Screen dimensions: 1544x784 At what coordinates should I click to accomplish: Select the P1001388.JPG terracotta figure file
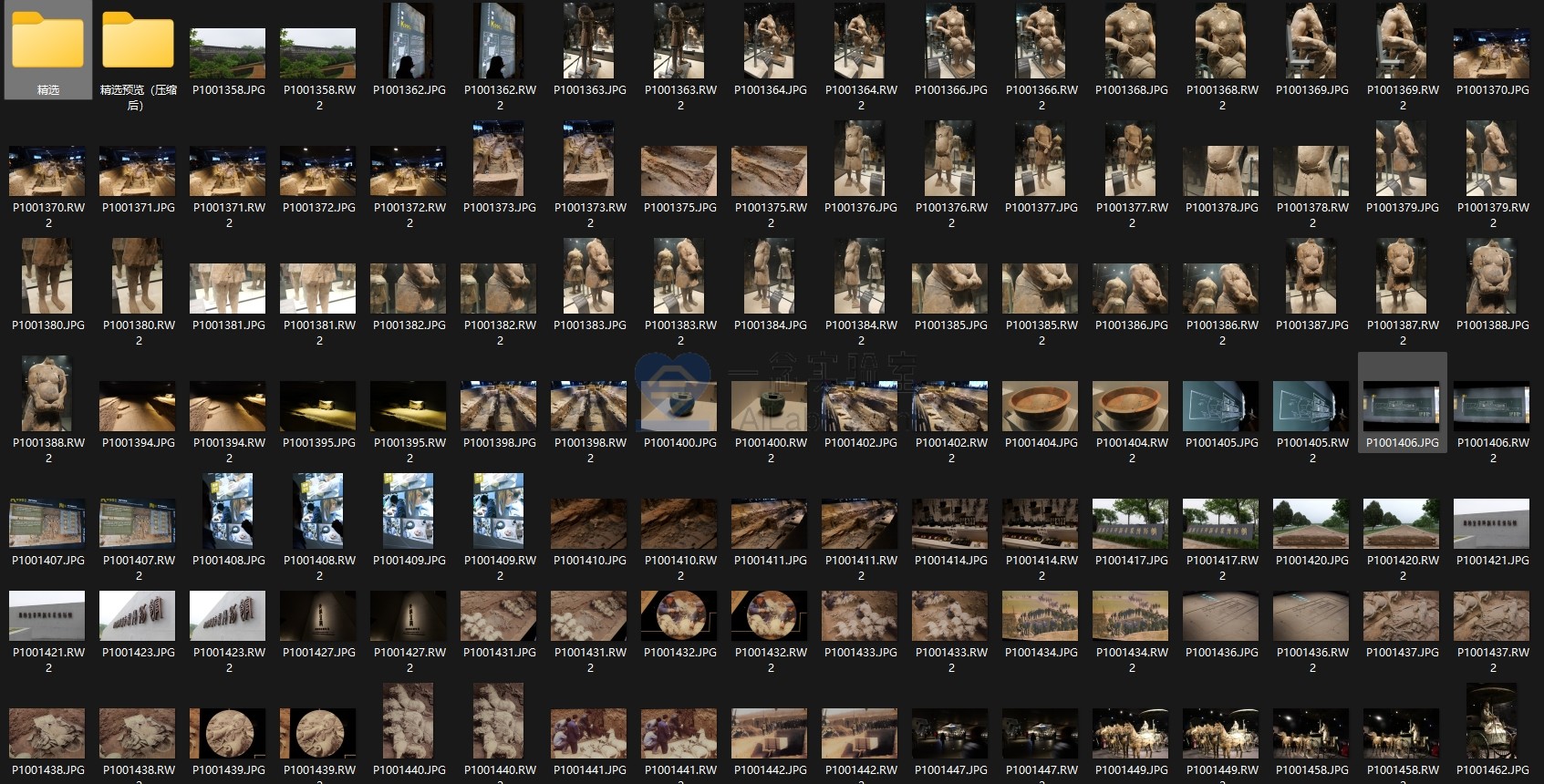(x=1492, y=276)
